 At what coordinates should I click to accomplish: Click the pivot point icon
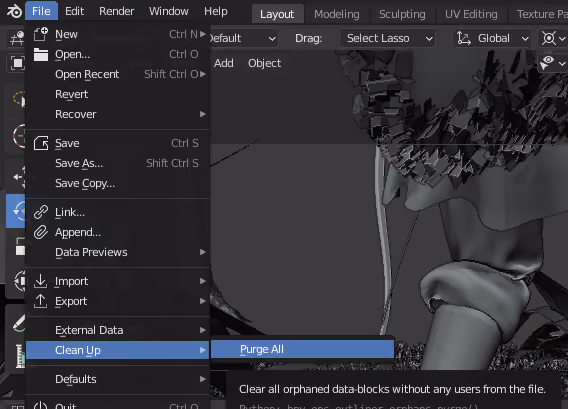[549, 38]
